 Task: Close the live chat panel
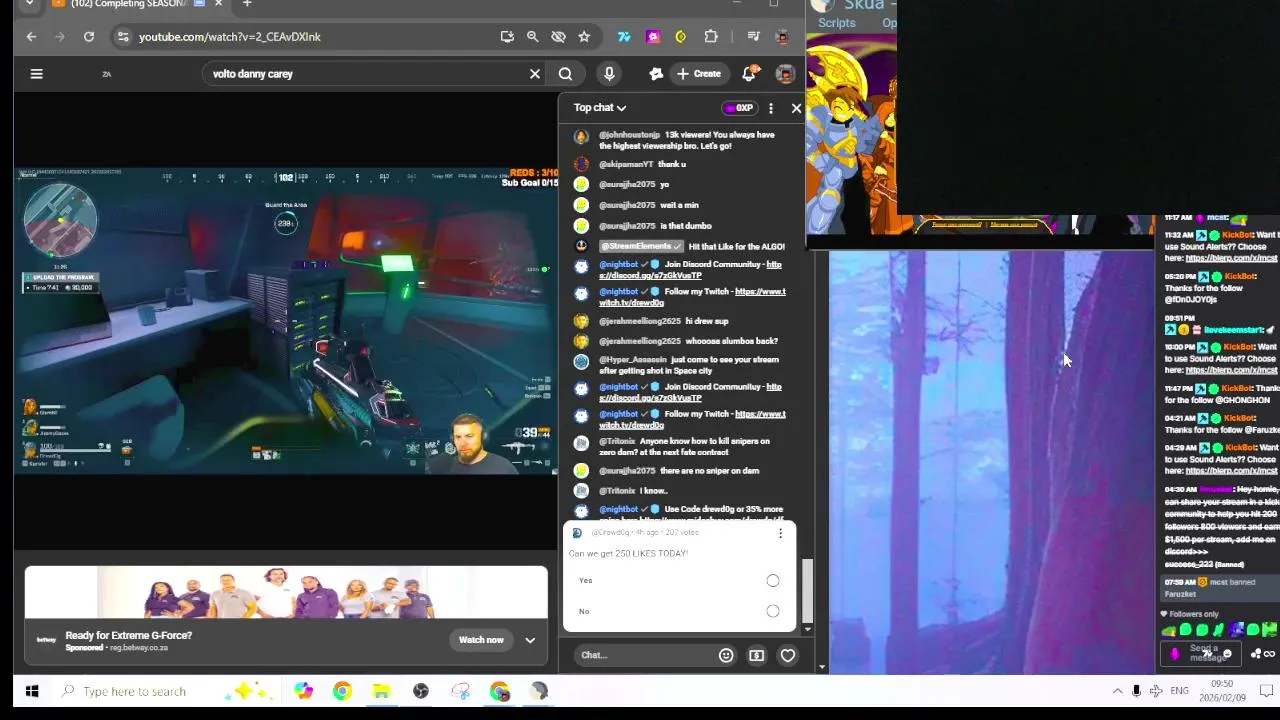[x=796, y=108]
